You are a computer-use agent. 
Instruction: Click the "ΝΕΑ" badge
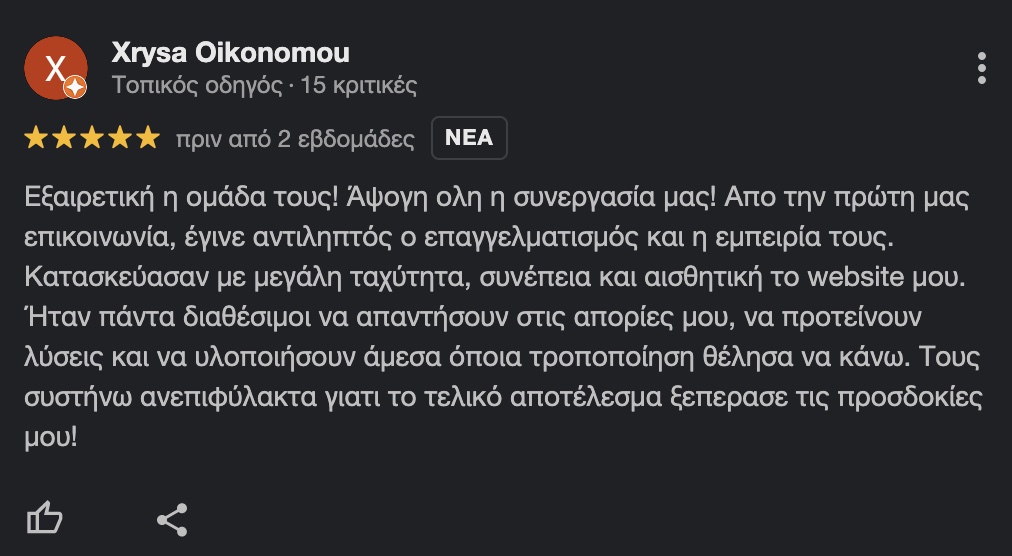469,138
